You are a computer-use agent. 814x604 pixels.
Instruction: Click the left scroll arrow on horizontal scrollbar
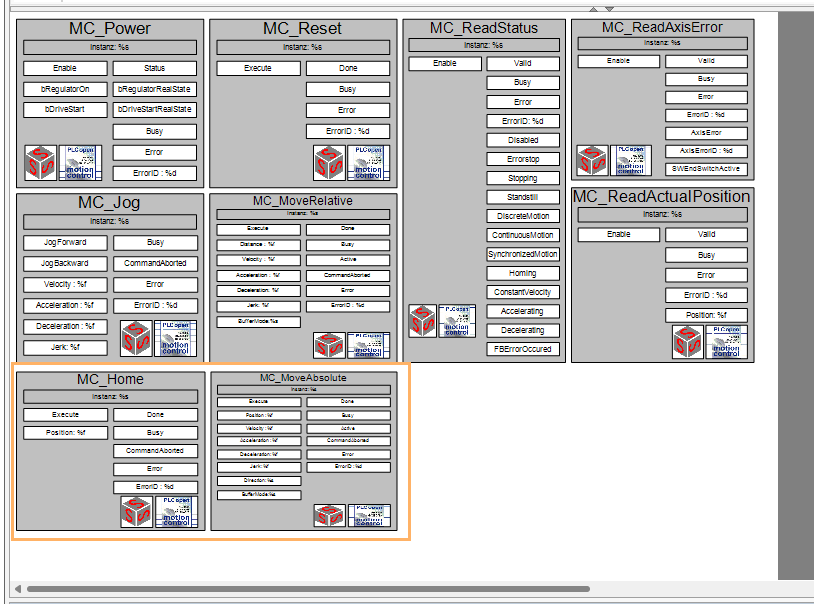(x=16, y=588)
